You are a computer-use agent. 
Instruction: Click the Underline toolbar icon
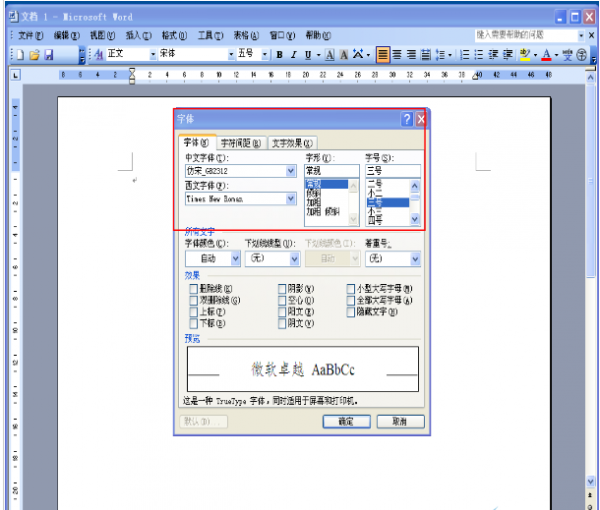(x=307, y=54)
